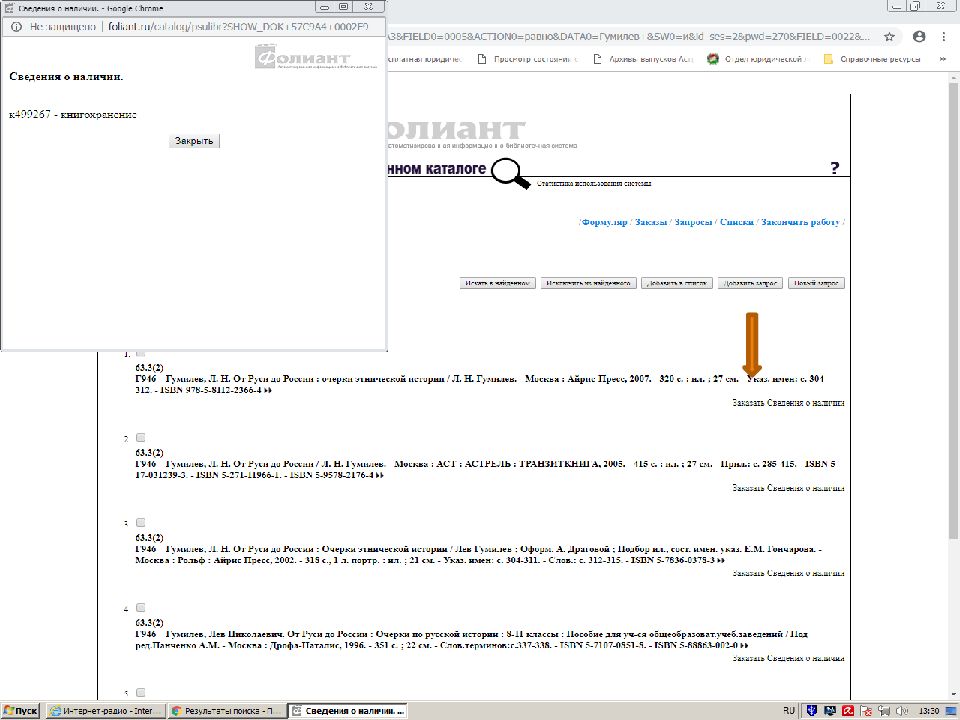This screenshot has width=960, height=720.
Task: Check the box for search result 3
Action: [140, 523]
